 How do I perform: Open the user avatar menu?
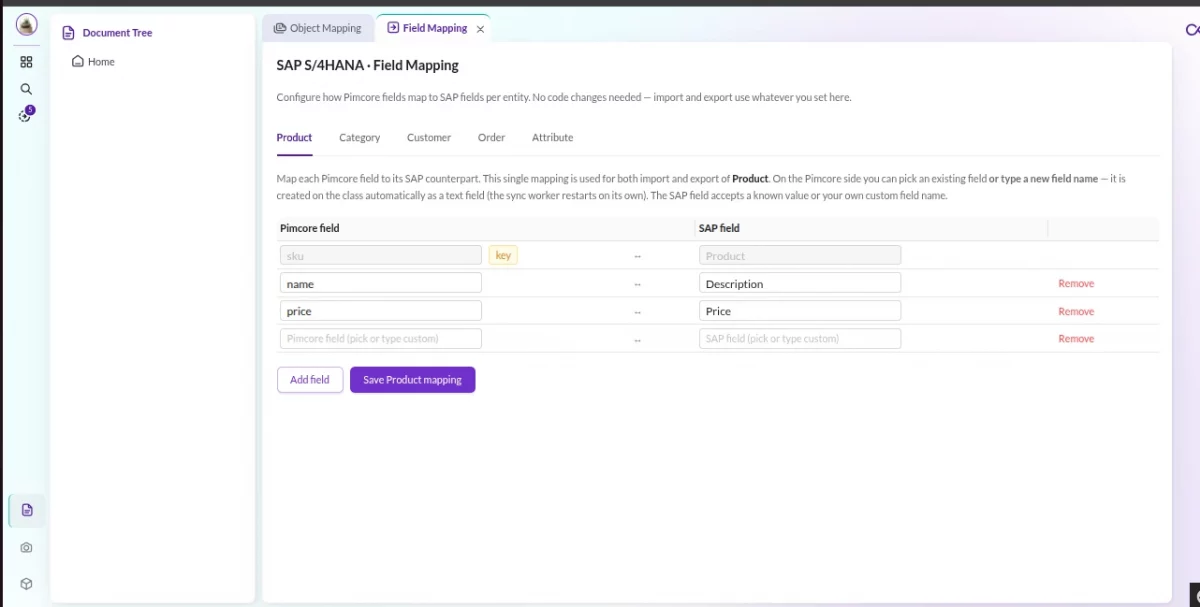click(26, 25)
